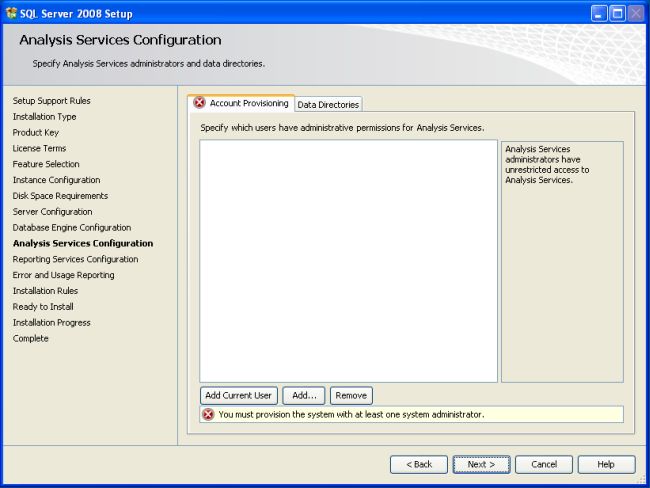Minimize the SQL Server 2008 Setup window
This screenshot has width=650, height=488.
[x=599, y=14]
